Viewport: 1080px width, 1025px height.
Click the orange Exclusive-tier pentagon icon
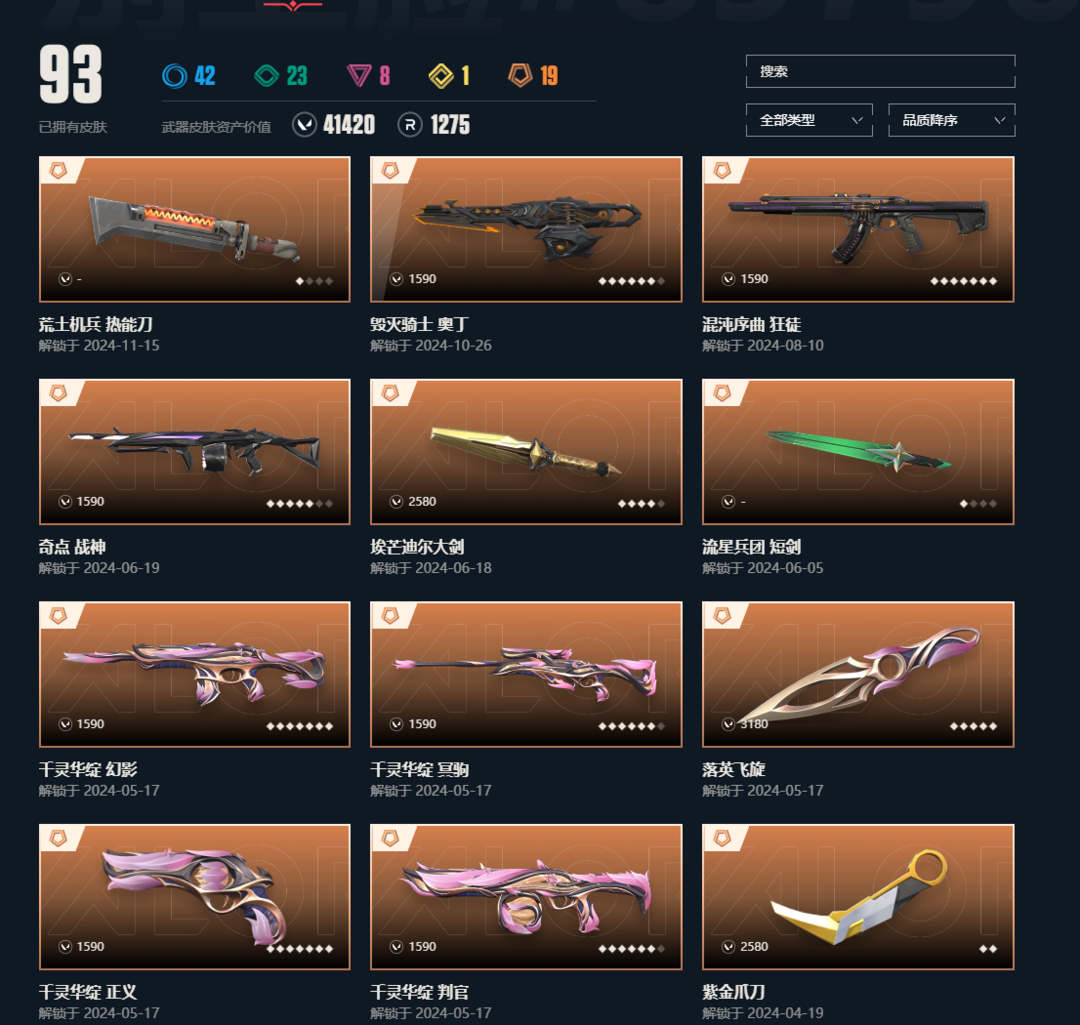[x=520, y=74]
